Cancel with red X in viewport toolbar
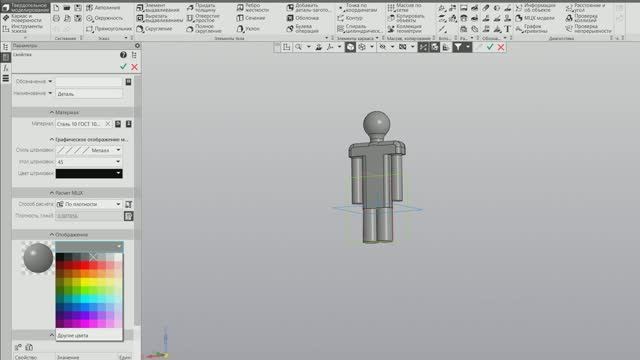This screenshot has height=360, width=640. tap(501, 47)
